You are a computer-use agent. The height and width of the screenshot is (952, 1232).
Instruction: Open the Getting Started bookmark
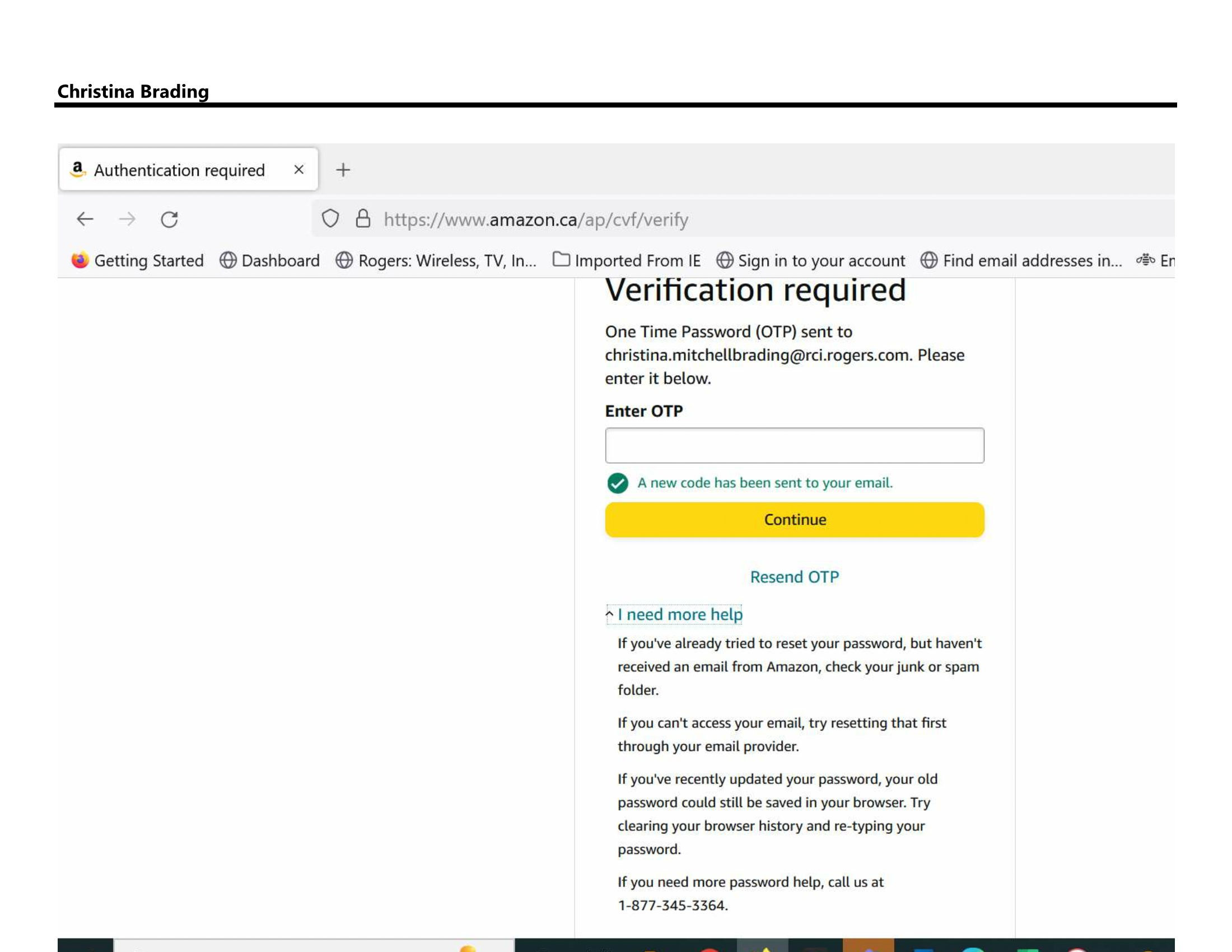coord(138,260)
